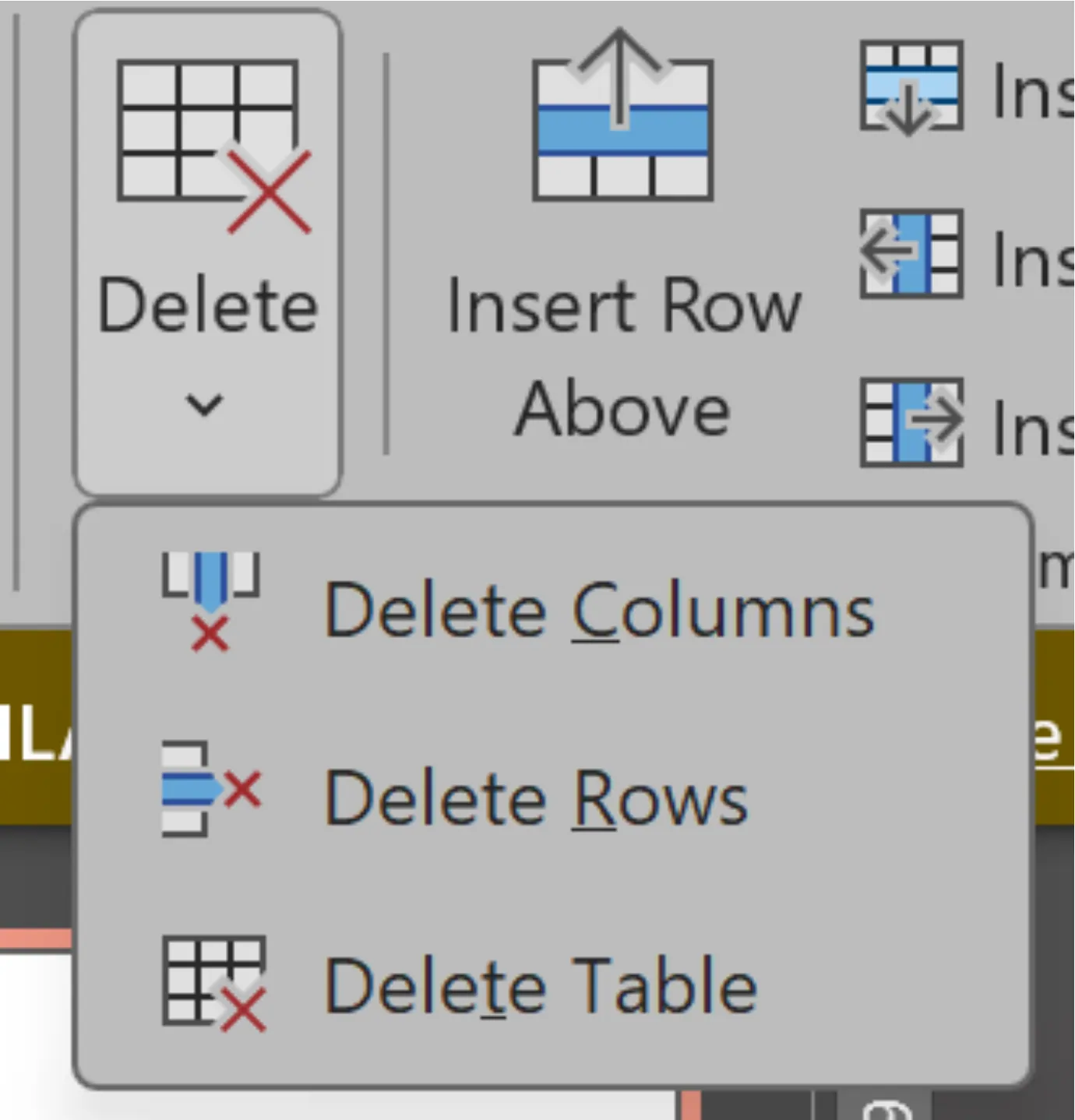Click the Delete Columns icon in menu
Viewport: 1075px width, 1120px height.
[210, 601]
